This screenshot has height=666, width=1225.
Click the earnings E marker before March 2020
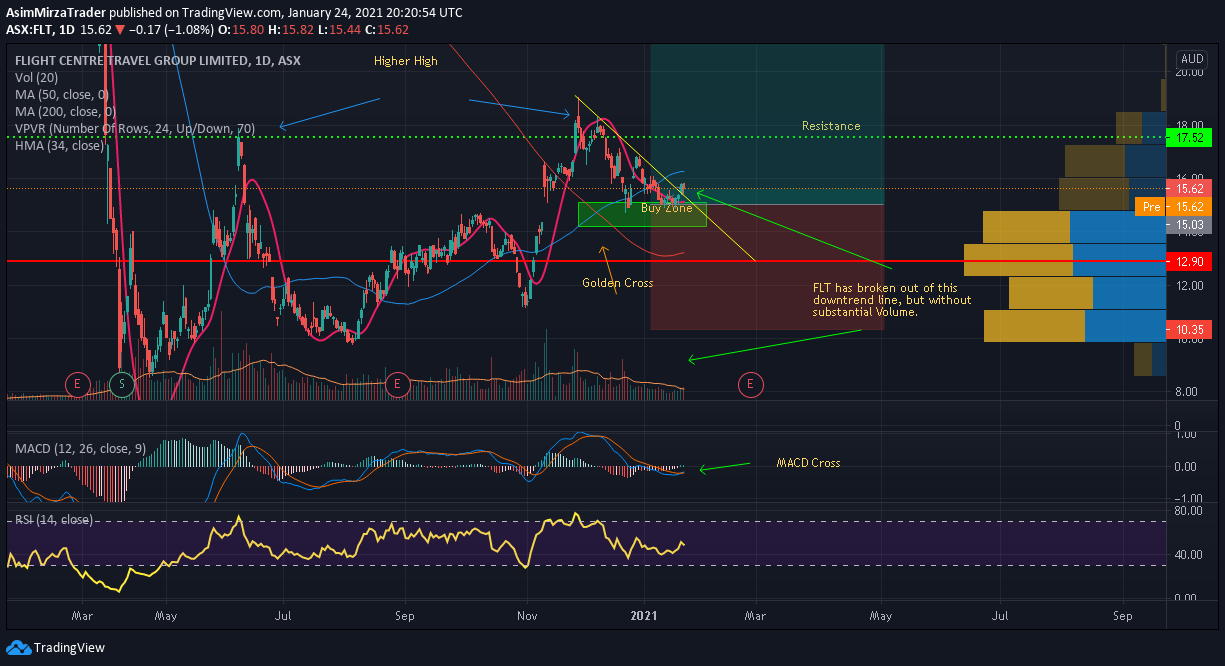(x=78, y=384)
